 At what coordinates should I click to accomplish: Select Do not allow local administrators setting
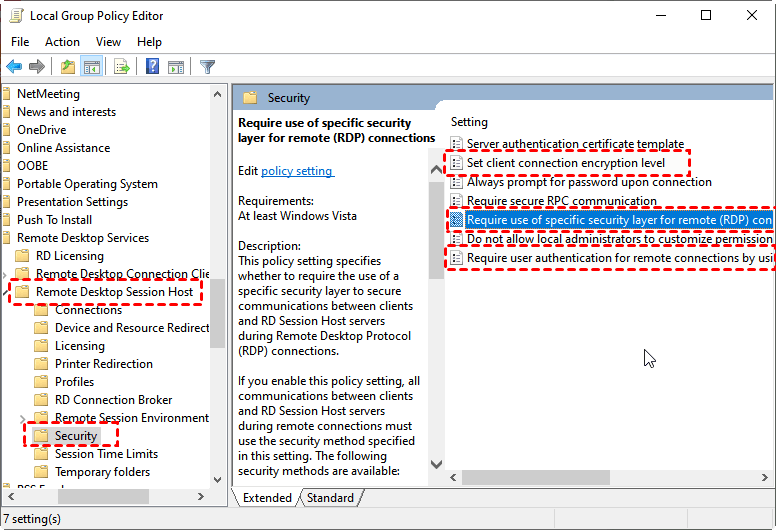point(620,239)
